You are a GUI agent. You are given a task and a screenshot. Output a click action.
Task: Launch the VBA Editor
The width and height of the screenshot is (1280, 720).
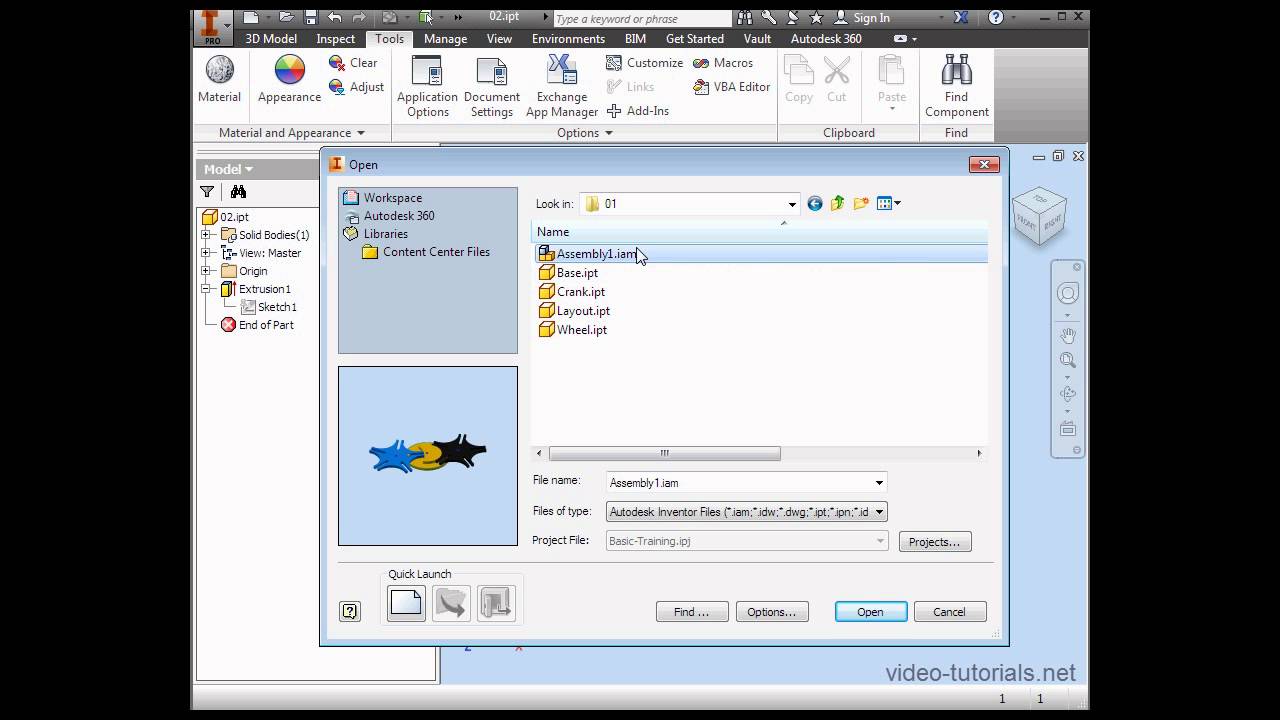732,87
